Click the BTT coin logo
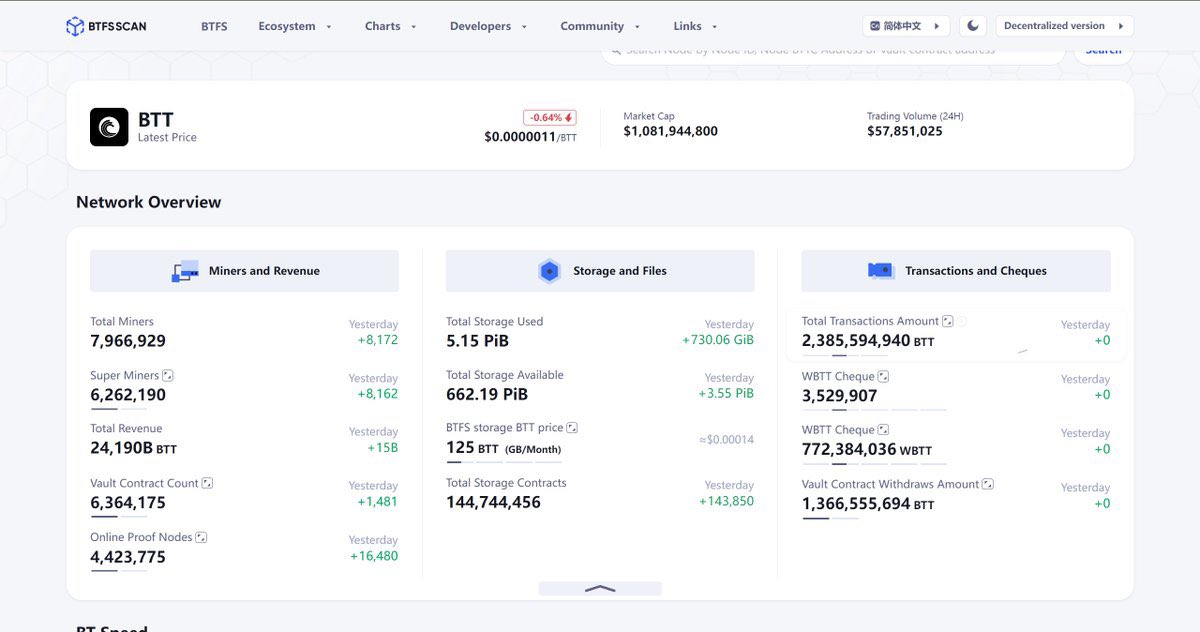This screenshot has width=1200, height=632. pyautogui.click(x=108, y=126)
